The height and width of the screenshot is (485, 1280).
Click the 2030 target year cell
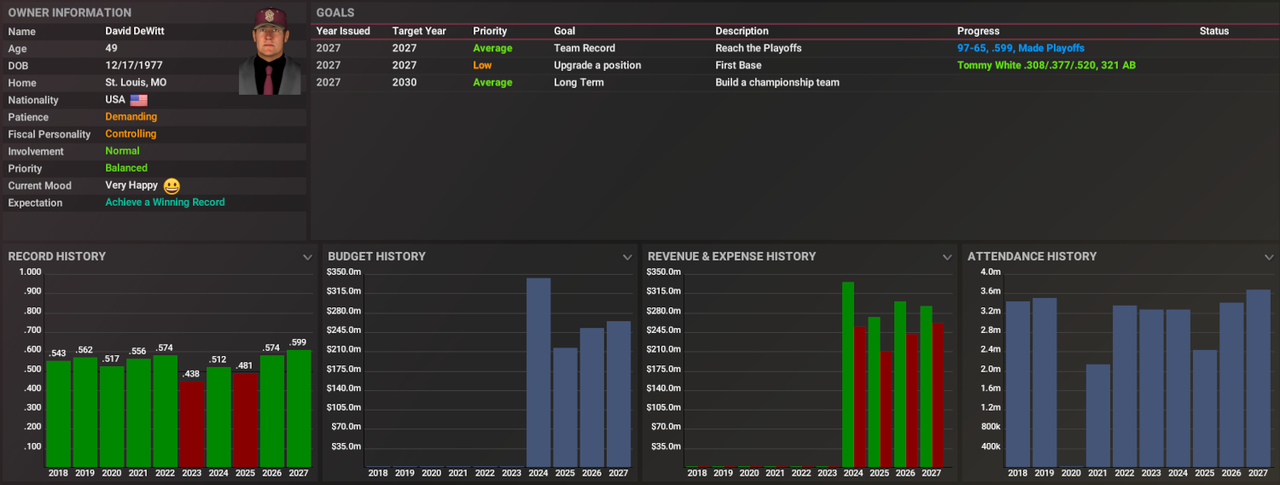pos(404,82)
